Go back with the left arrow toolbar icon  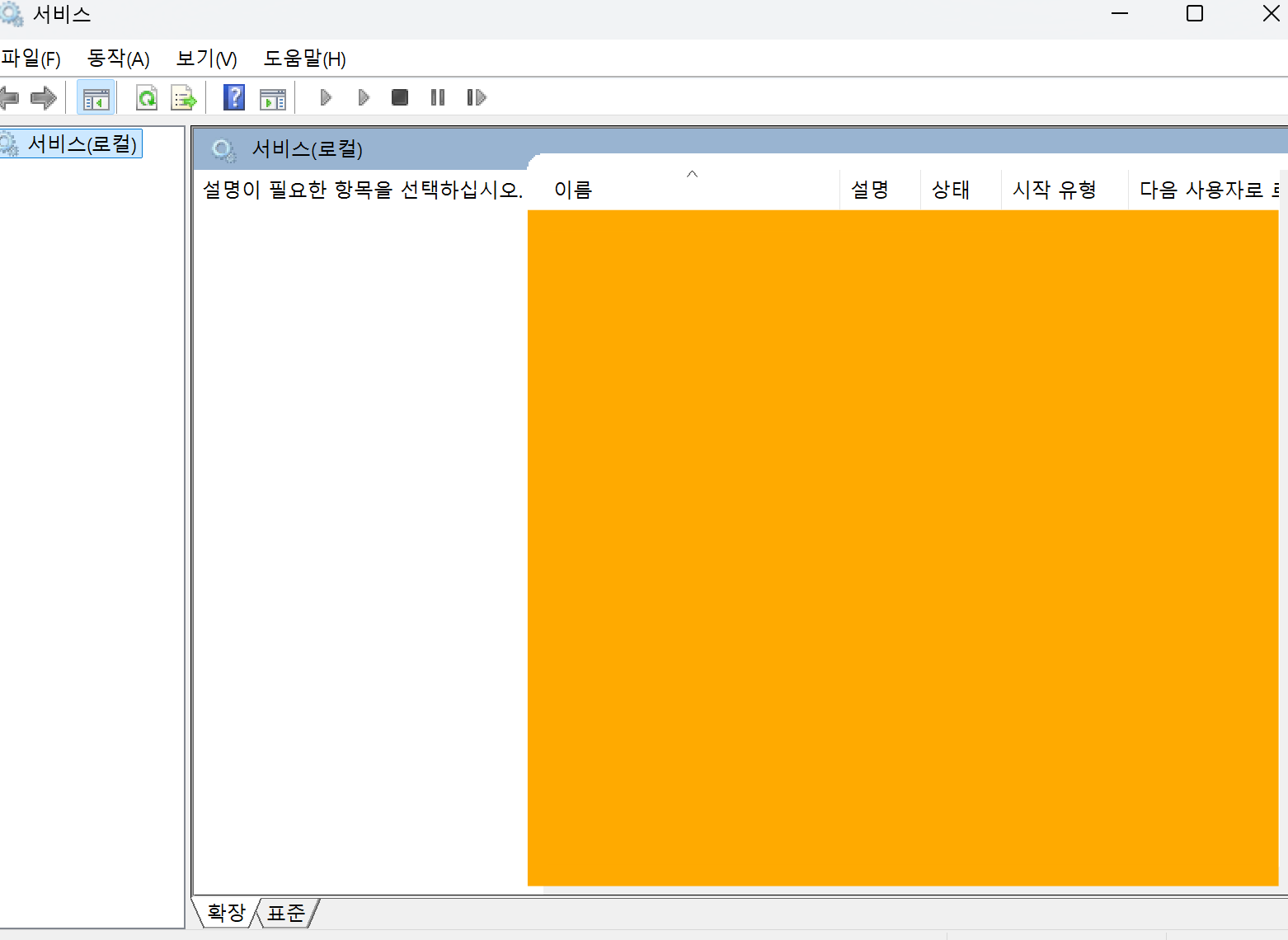coord(9,98)
